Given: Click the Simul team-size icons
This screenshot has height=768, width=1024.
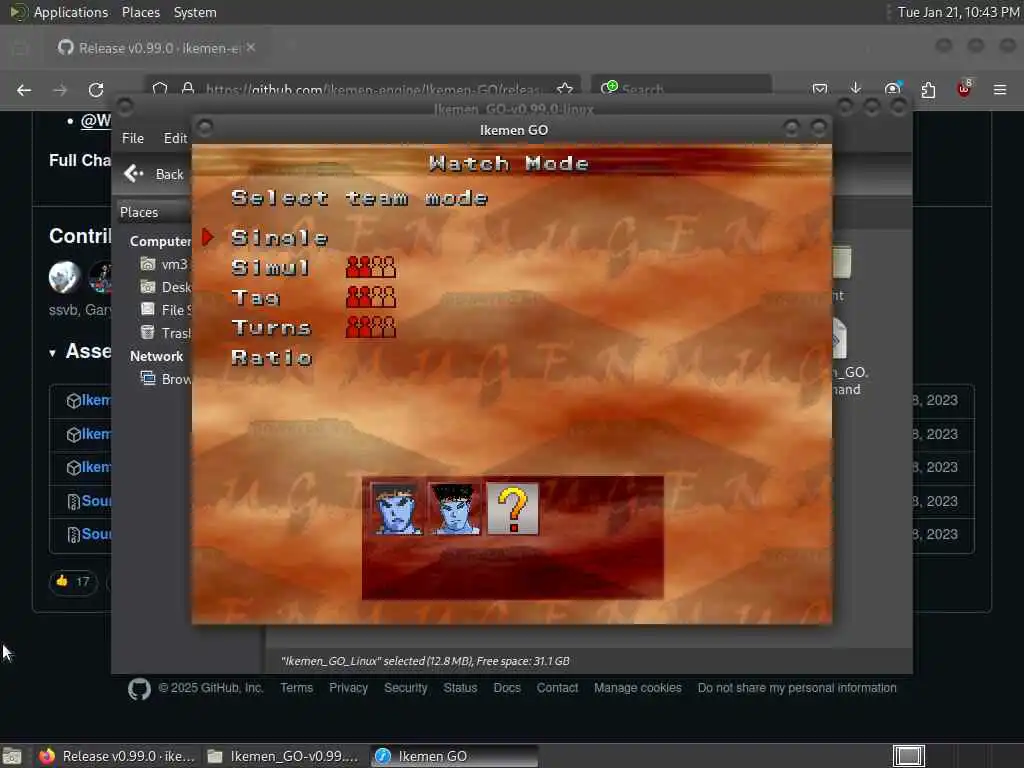Looking at the screenshot, I should click(x=371, y=267).
